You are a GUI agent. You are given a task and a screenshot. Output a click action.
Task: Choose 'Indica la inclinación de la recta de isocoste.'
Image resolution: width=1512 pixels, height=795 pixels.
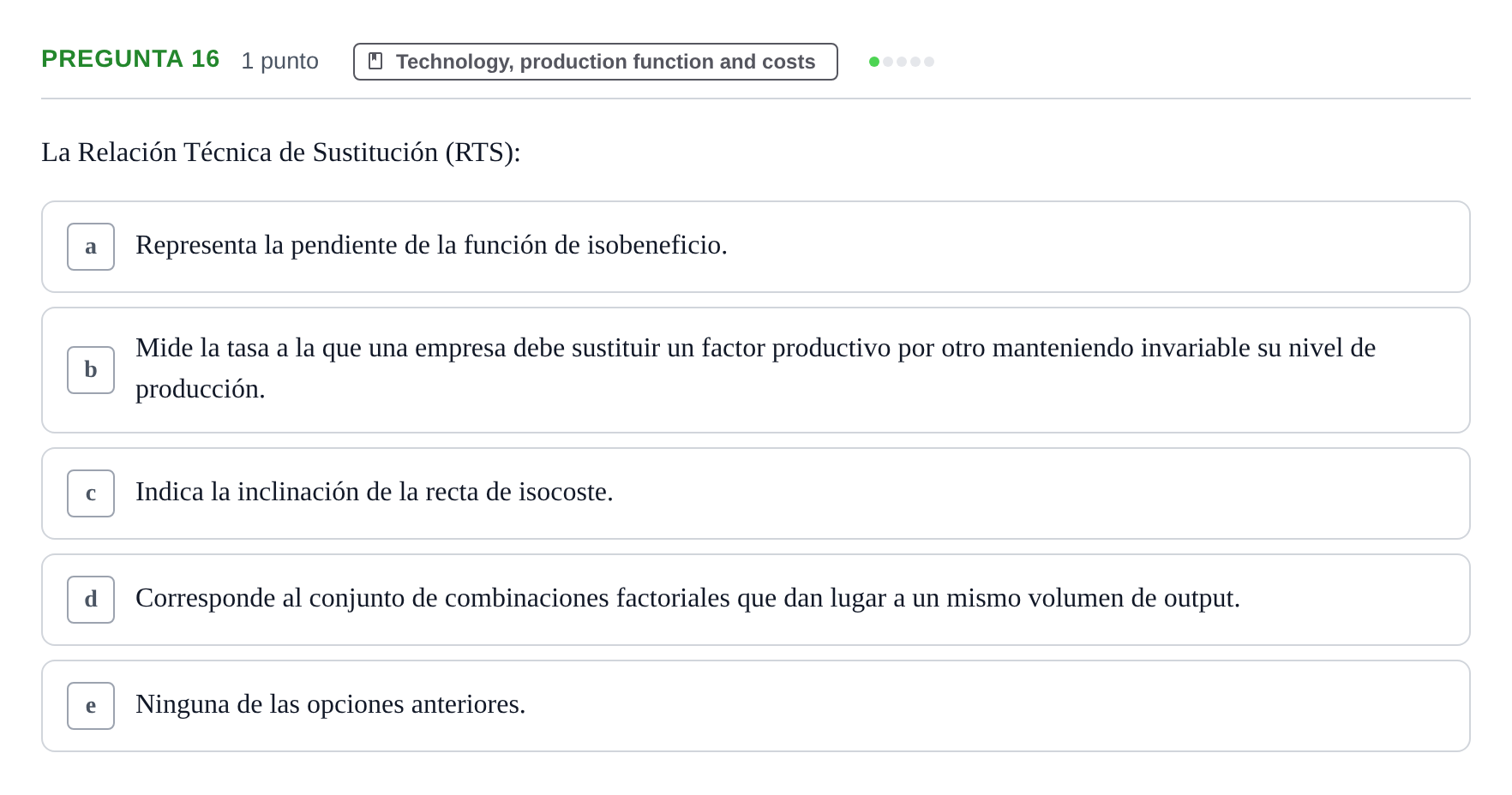click(756, 493)
